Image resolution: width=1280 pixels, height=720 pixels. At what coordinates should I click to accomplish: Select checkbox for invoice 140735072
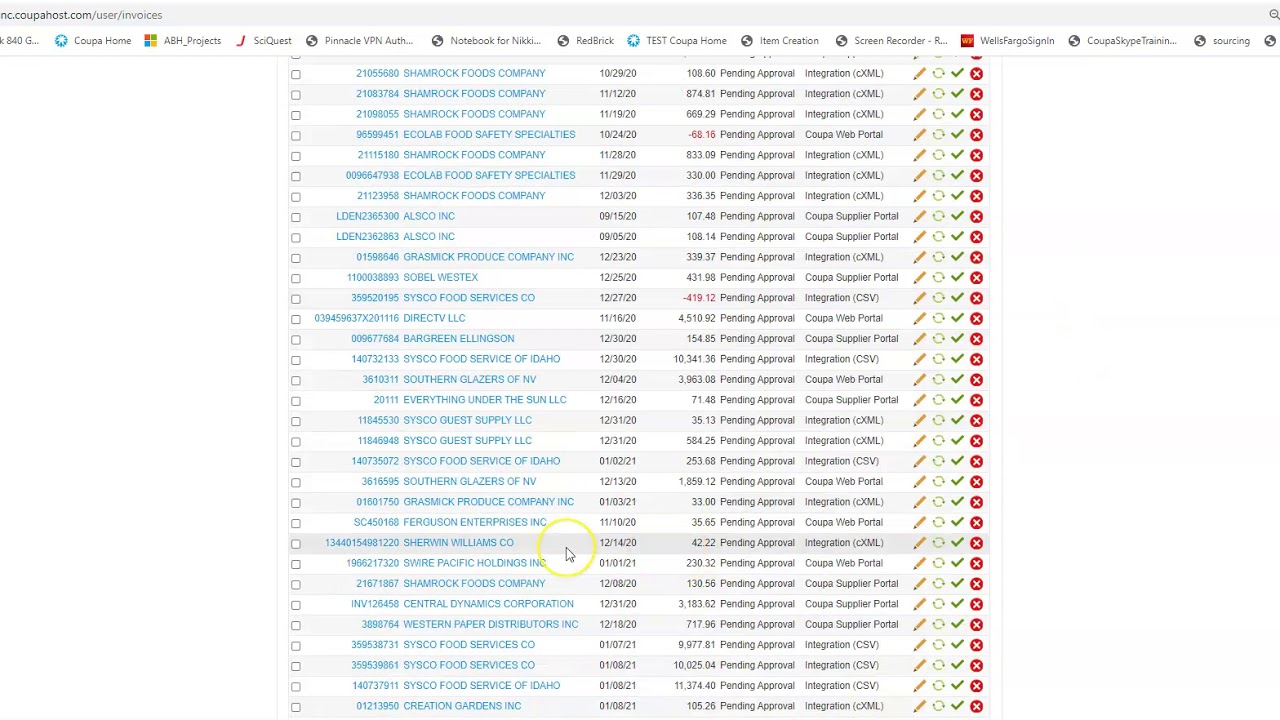[x=295, y=462]
